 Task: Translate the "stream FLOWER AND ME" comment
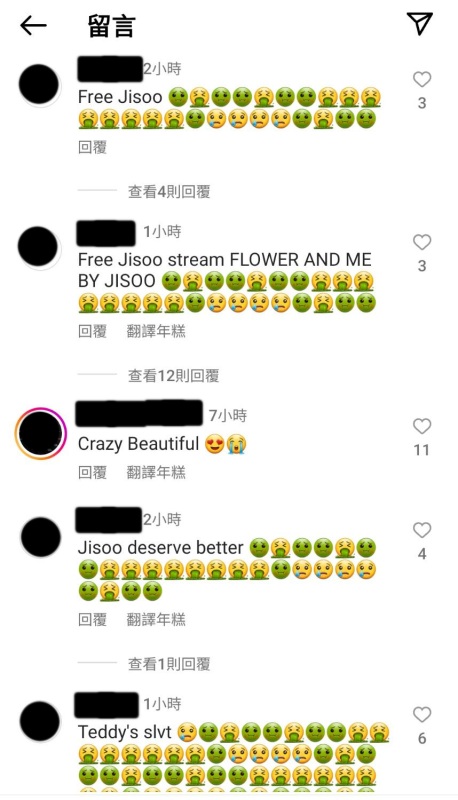[x=156, y=332]
